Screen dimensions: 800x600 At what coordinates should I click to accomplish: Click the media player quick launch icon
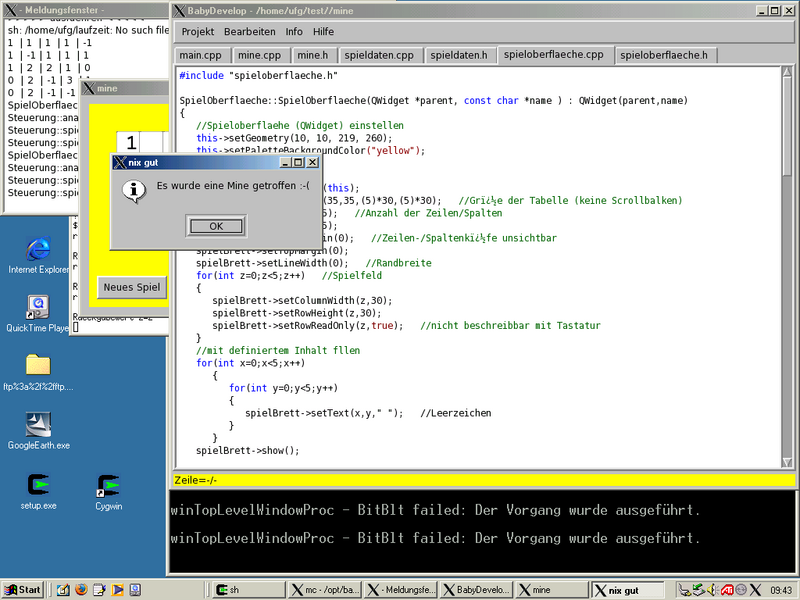[117, 590]
